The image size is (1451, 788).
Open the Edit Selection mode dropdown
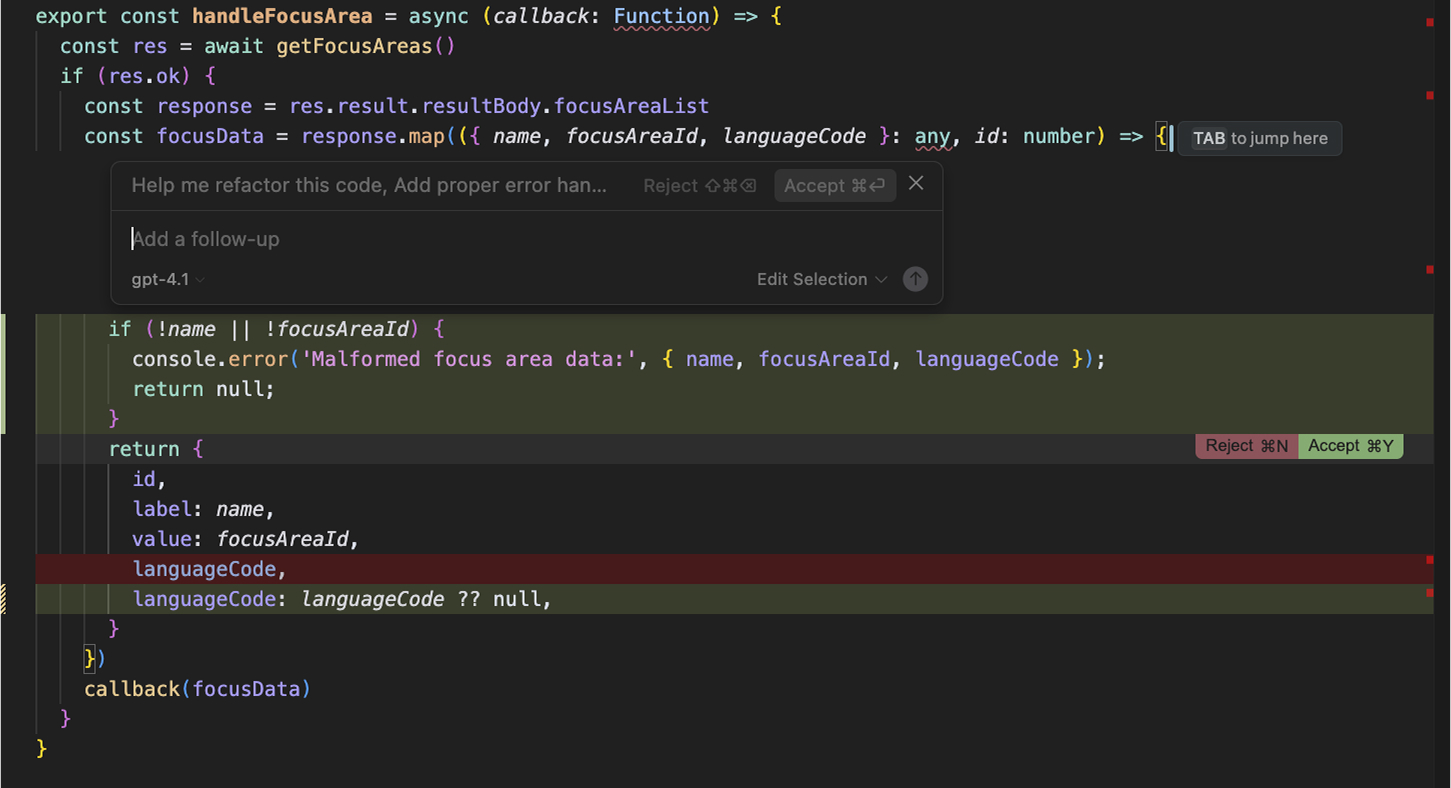click(822, 279)
